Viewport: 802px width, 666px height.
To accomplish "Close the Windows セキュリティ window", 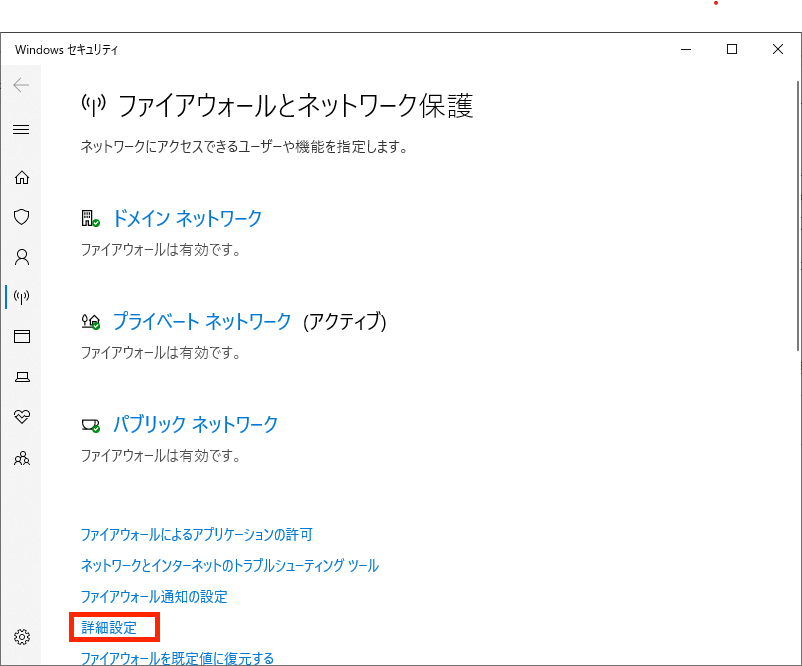I will (778, 49).
